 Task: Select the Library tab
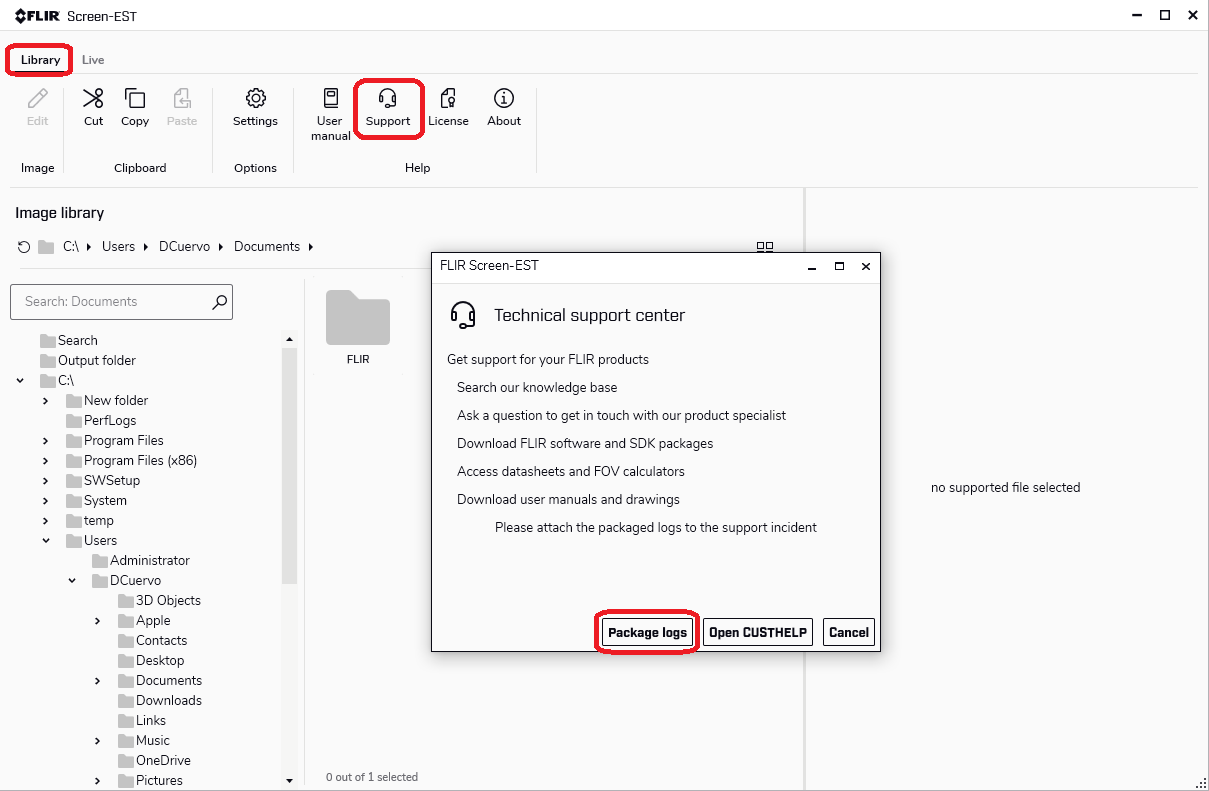41,60
